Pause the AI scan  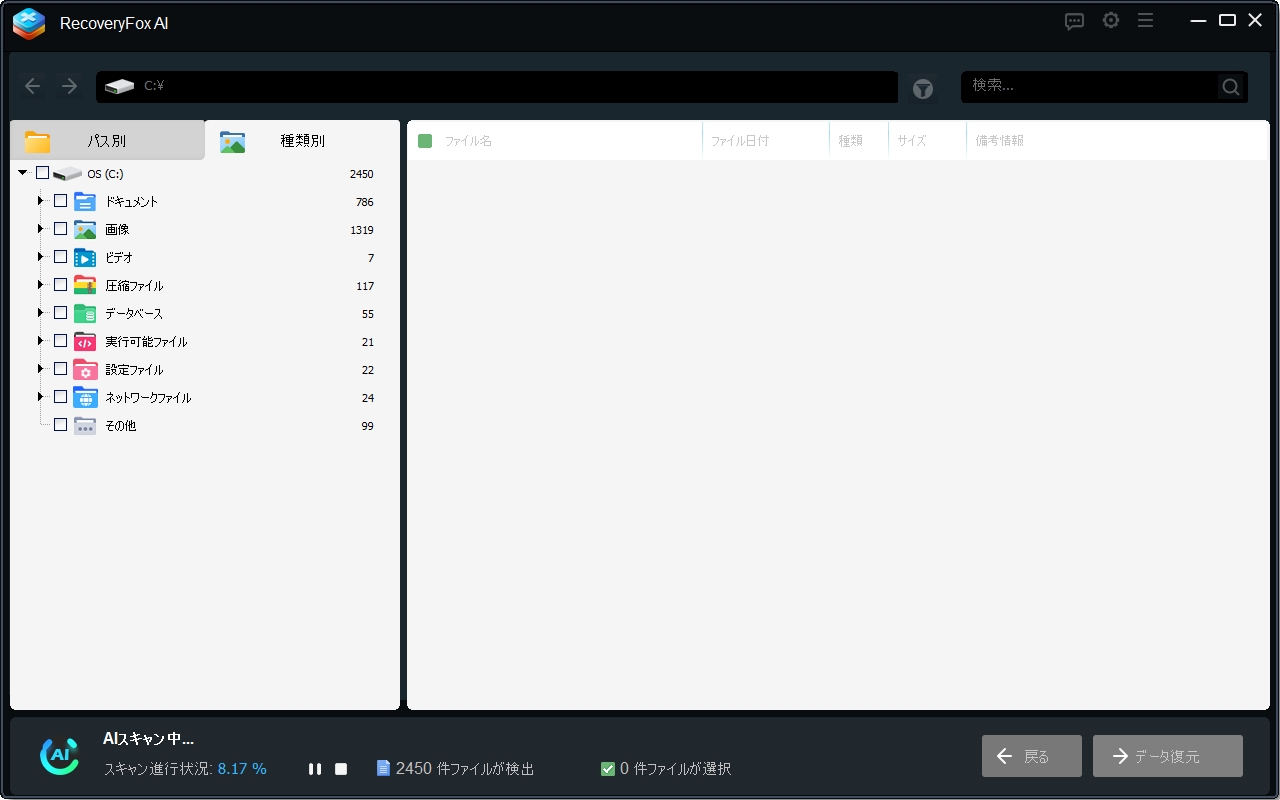click(315, 769)
